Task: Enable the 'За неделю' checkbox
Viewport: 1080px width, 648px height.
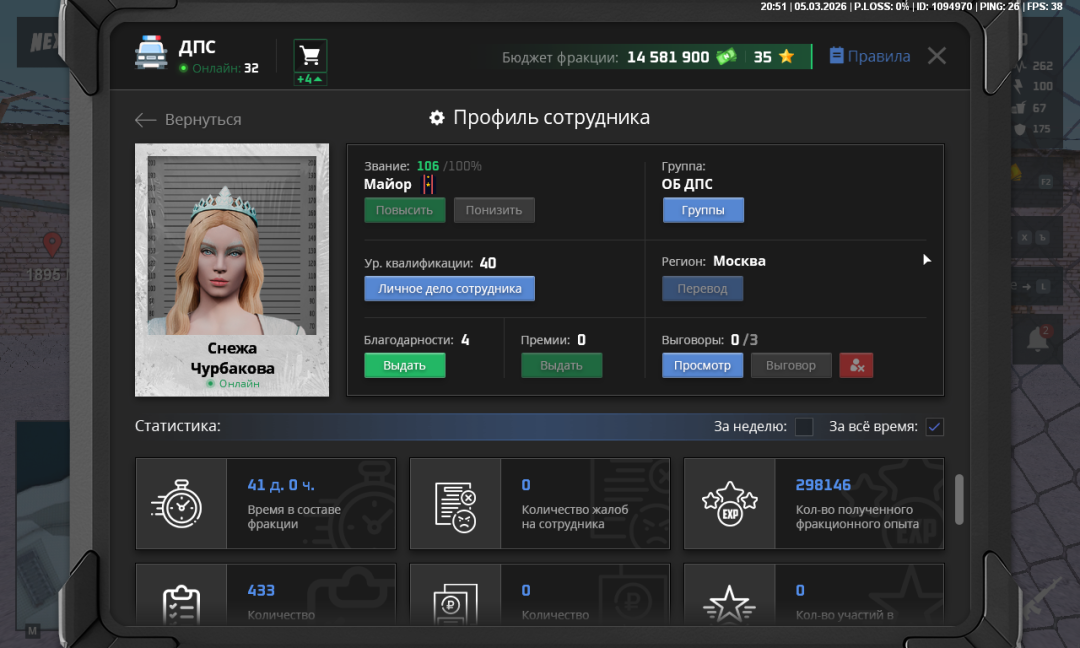Action: point(804,427)
